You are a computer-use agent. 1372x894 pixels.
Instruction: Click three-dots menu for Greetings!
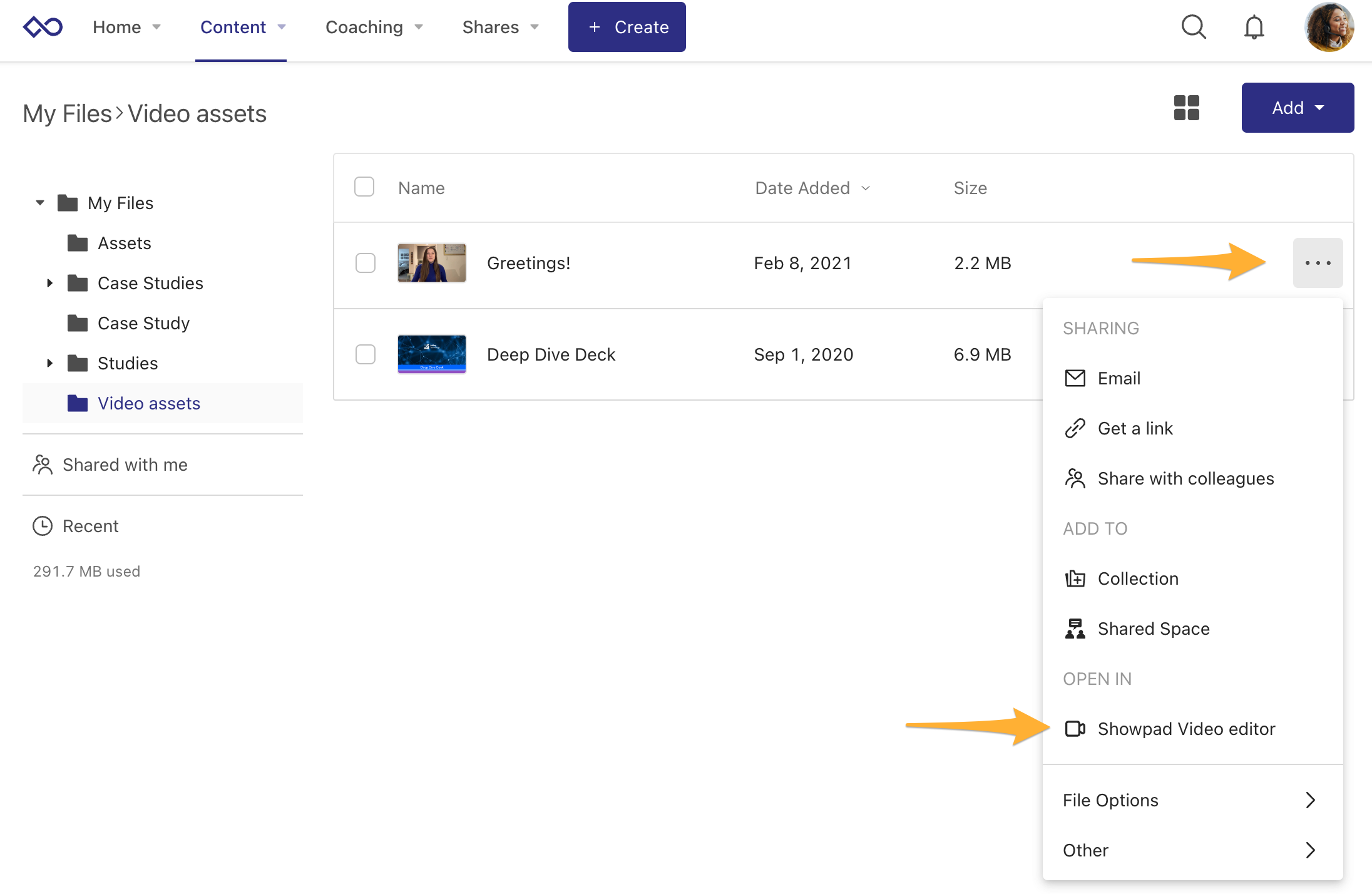click(x=1318, y=263)
